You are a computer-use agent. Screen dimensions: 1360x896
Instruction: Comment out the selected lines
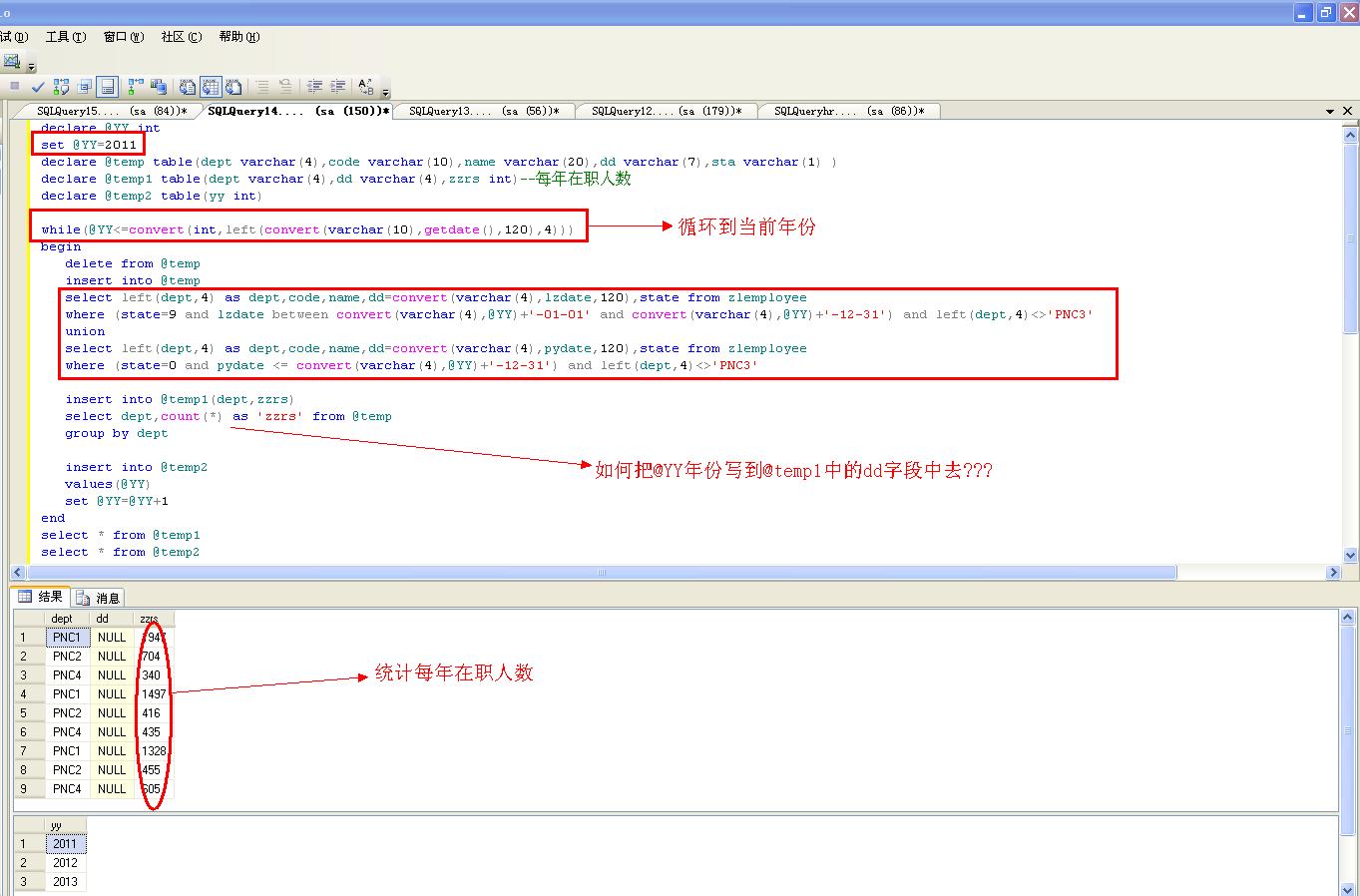click(x=262, y=87)
